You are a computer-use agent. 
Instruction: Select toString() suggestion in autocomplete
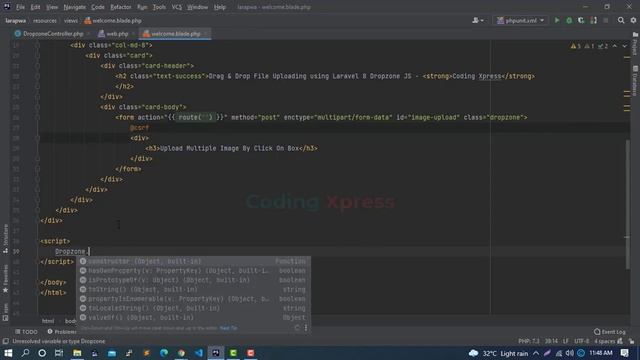click(x=193, y=289)
